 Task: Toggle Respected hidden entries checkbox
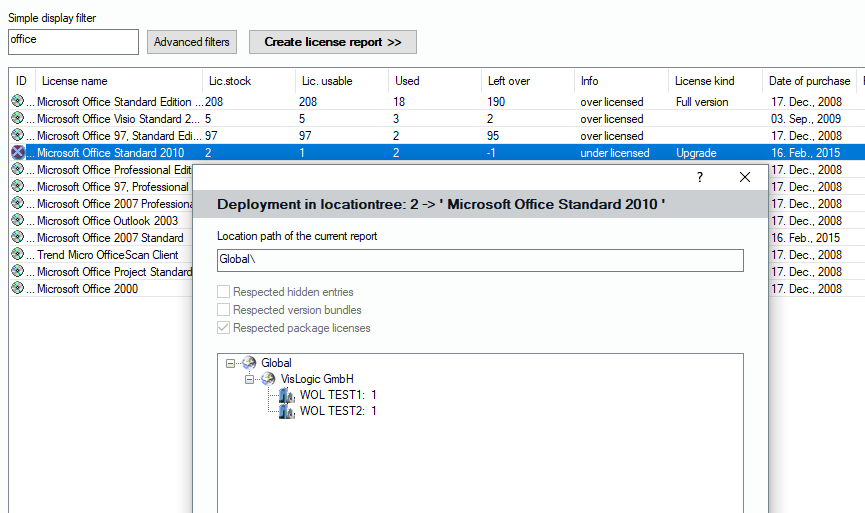click(224, 292)
